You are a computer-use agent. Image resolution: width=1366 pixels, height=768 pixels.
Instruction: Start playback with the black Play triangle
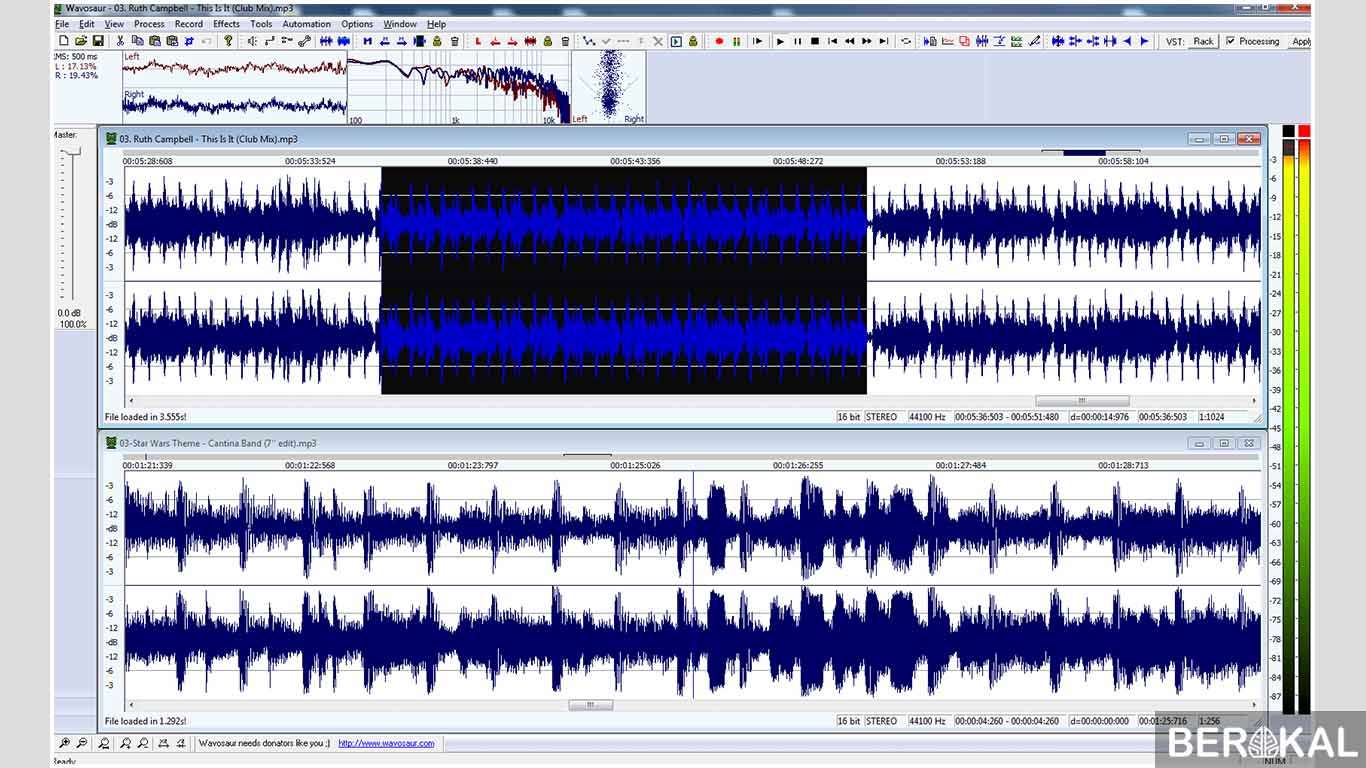(781, 41)
